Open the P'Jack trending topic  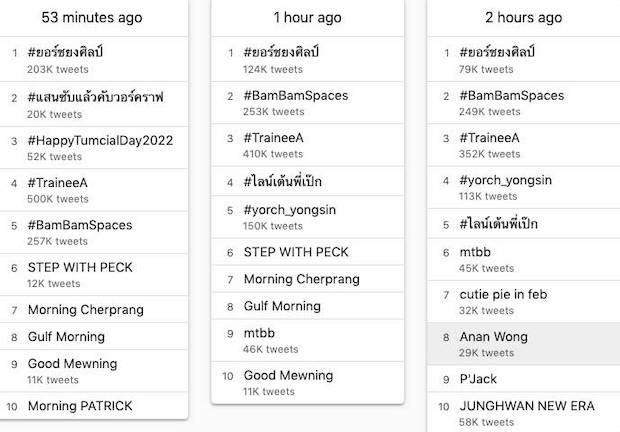(x=478, y=379)
